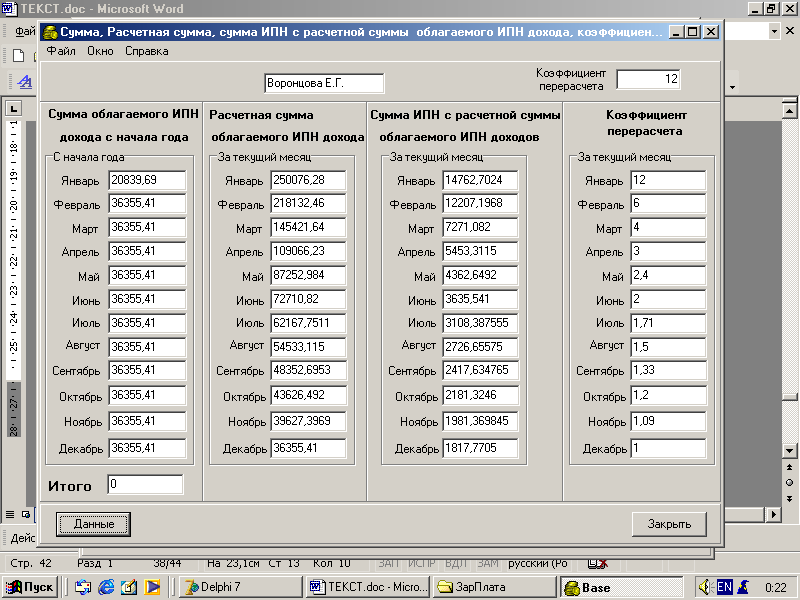Click the employee name field Воронцова Е.Г.
This screenshot has height=600, width=800.
[324, 83]
